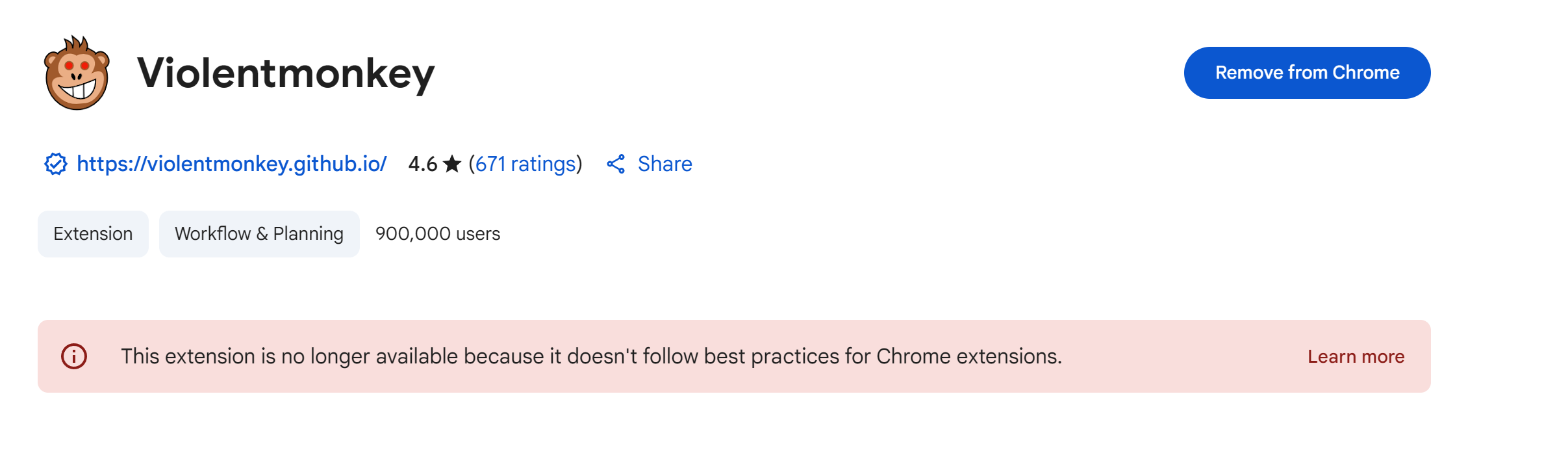Image resolution: width=1568 pixels, height=459 pixels.
Task: Click the word Chrome in the remove button
Action: 1365,73
